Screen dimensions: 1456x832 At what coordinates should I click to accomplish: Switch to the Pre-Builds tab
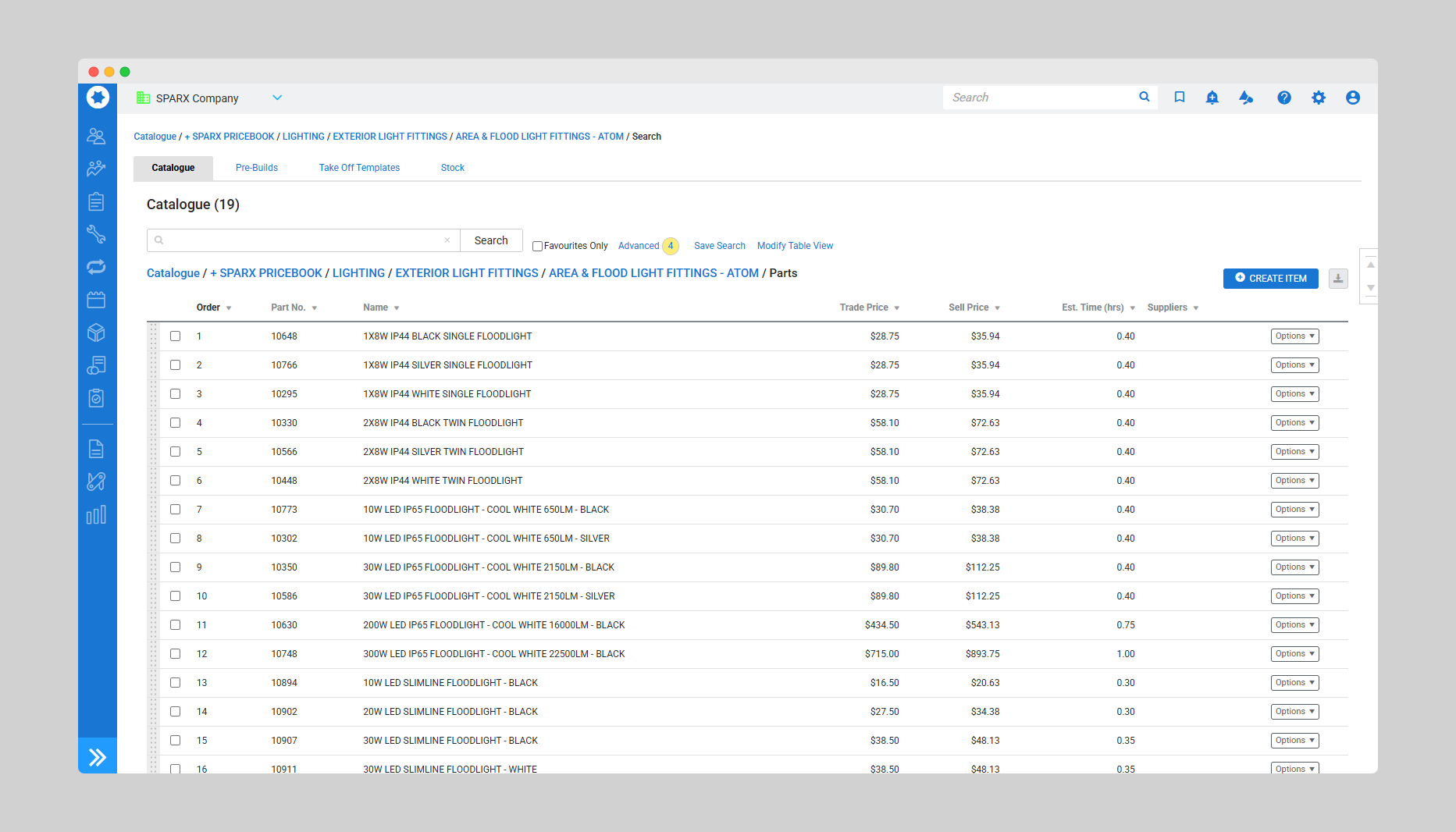tap(257, 168)
